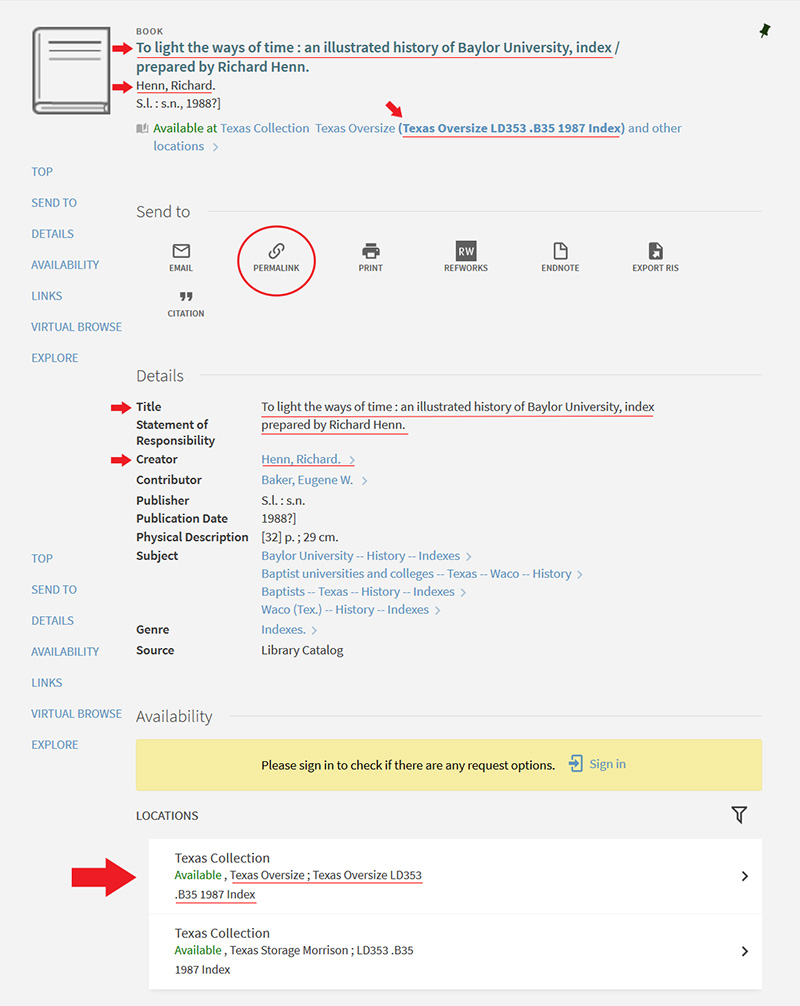The height and width of the screenshot is (1006, 800).
Task: Open creator link Henn, Richard. in Details
Action: (x=301, y=459)
